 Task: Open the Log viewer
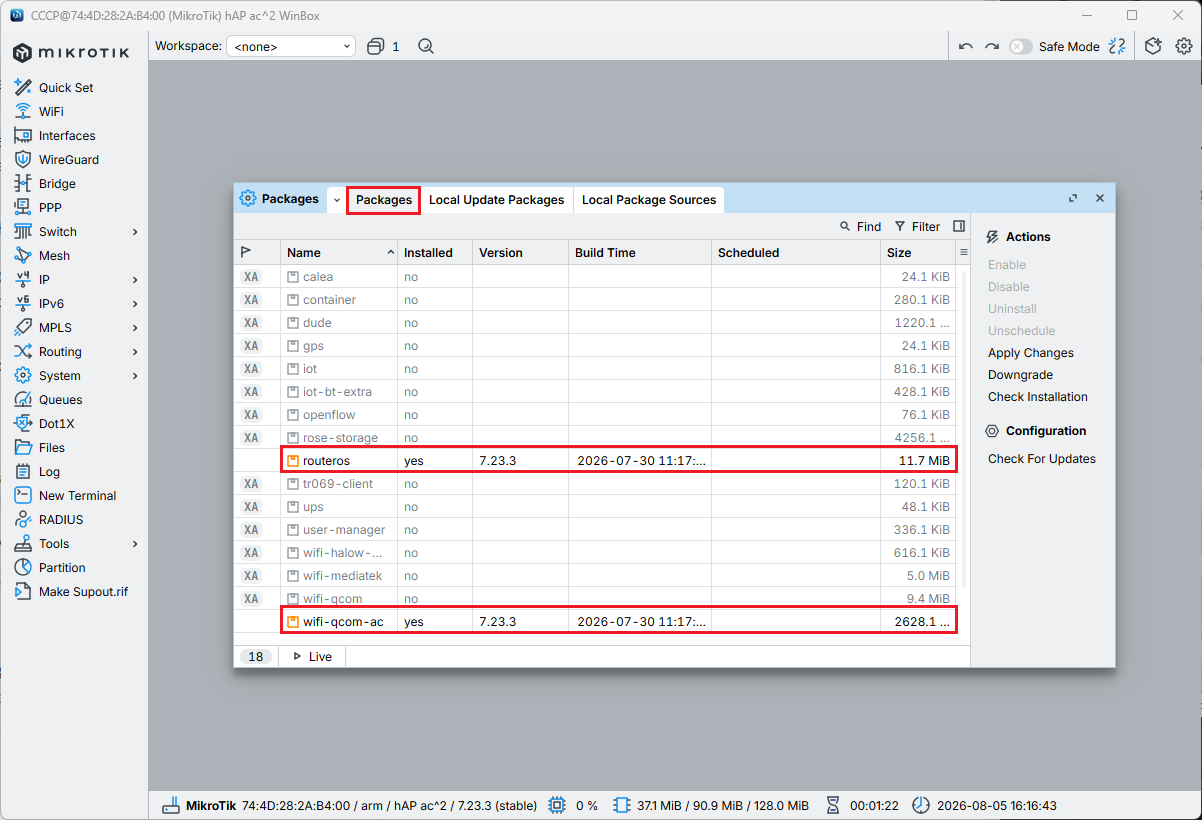[x=49, y=472]
